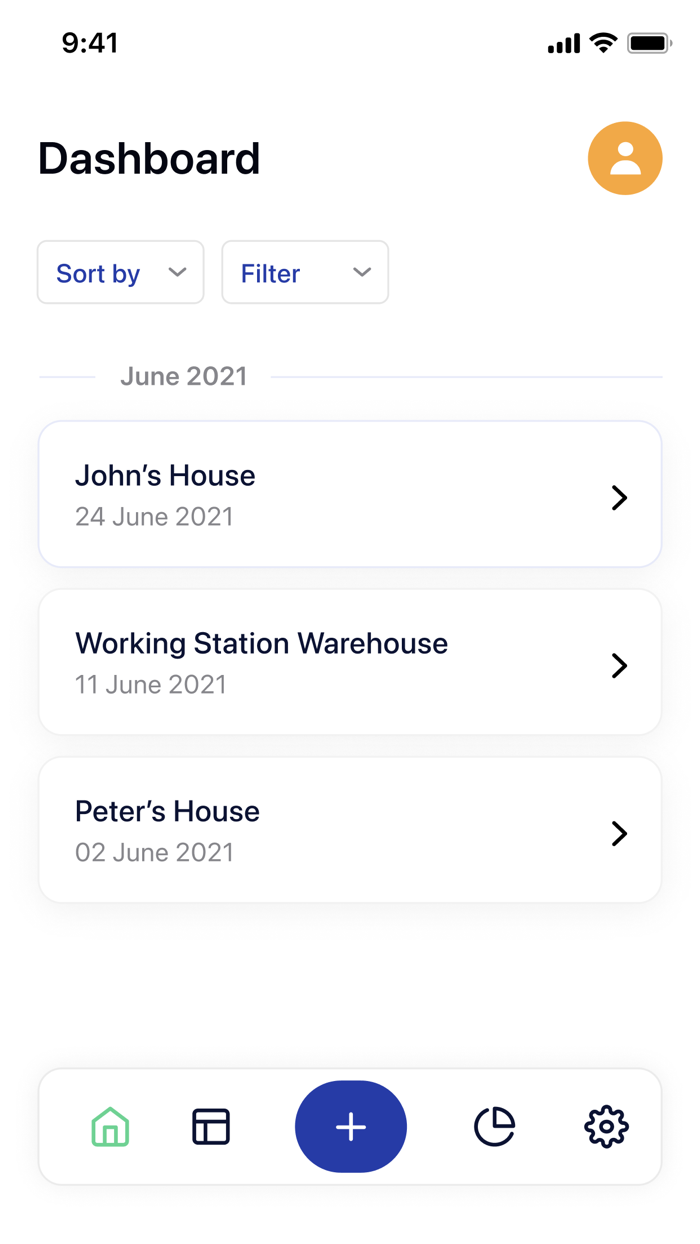The height and width of the screenshot is (1244, 700).
Task: Go to the Home tab icon
Action: (x=110, y=1127)
